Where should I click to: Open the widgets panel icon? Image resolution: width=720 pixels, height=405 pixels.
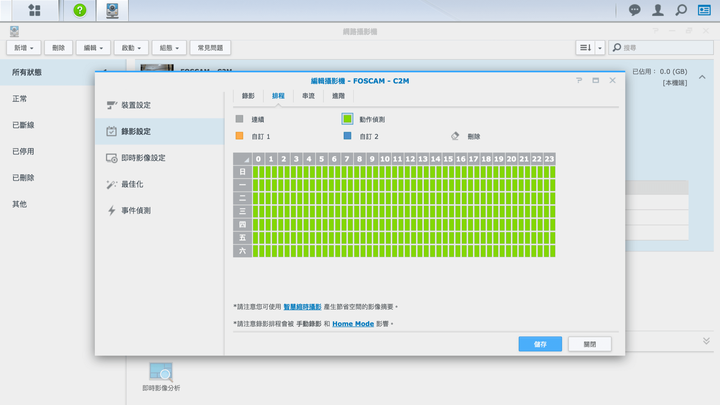coord(704,10)
